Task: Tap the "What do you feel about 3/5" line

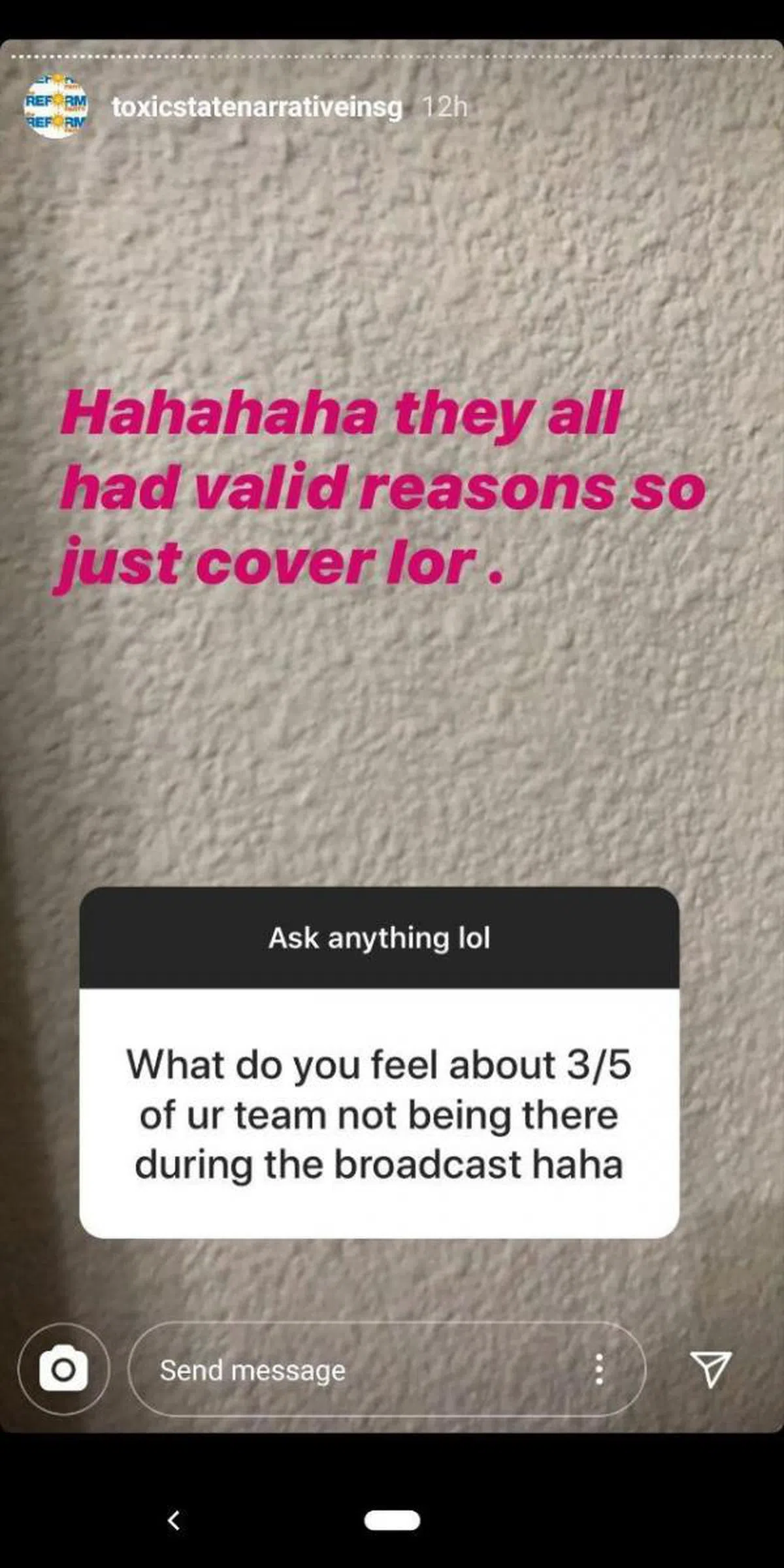Action: click(379, 1064)
